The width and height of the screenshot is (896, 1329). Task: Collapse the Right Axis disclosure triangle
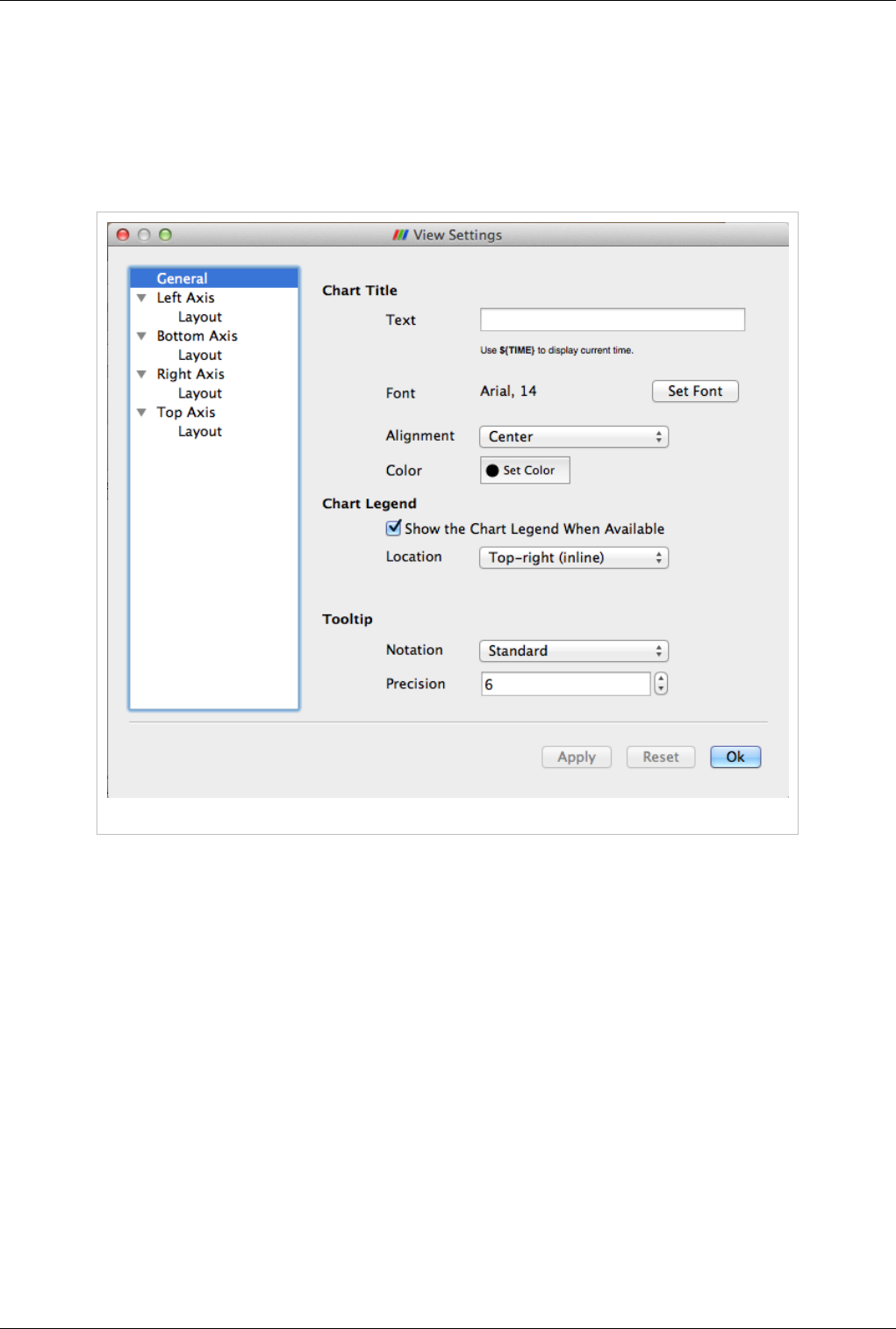point(141,374)
